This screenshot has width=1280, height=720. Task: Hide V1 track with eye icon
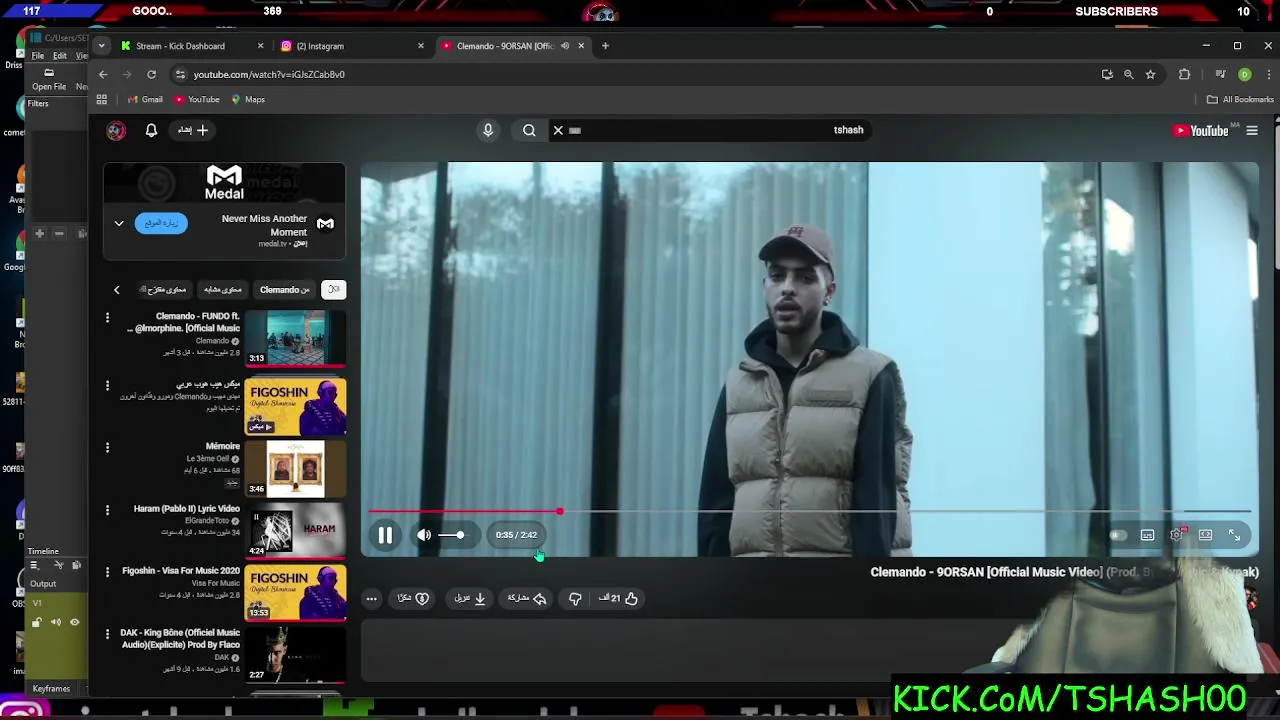pyautogui.click(x=74, y=622)
